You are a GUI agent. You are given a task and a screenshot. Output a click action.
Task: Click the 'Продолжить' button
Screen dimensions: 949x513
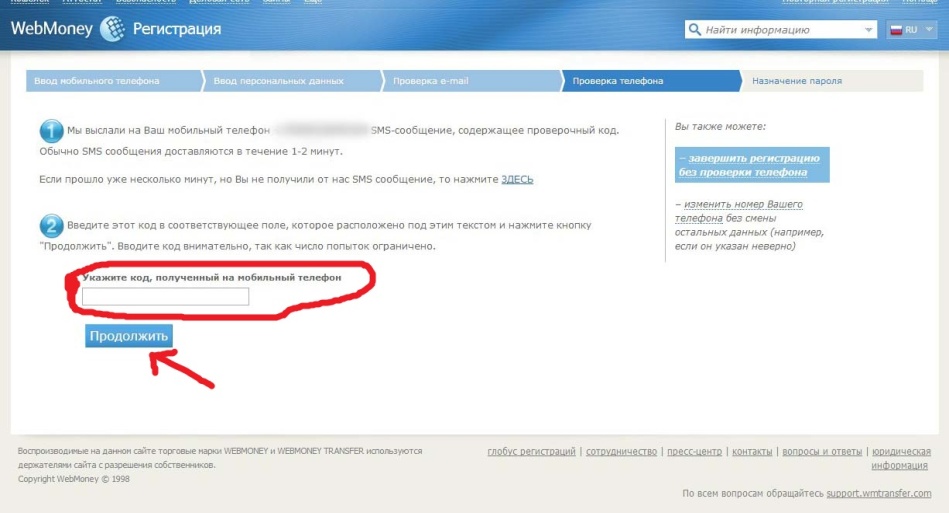coord(129,336)
